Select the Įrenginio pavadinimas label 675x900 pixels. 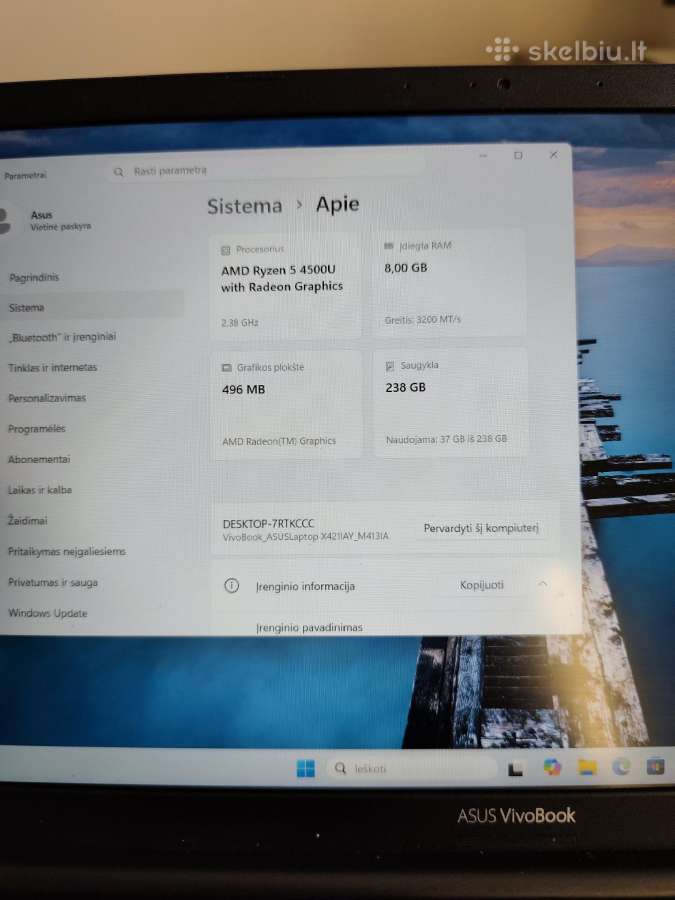click(x=309, y=628)
